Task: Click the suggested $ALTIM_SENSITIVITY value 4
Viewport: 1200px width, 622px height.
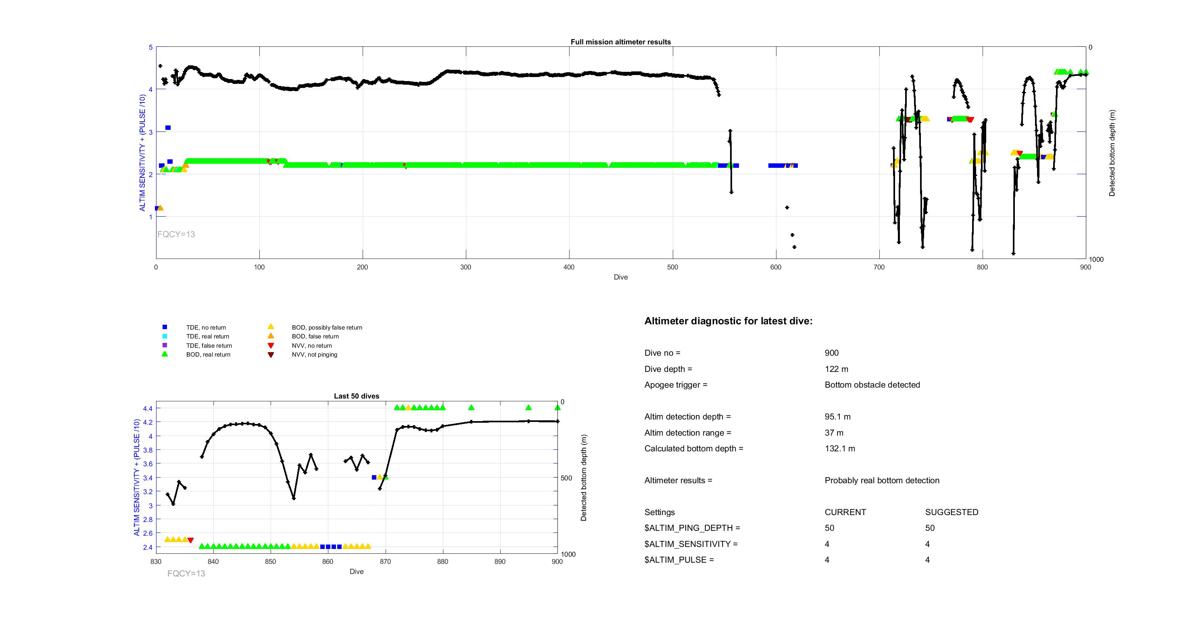Action: point(929,544)
